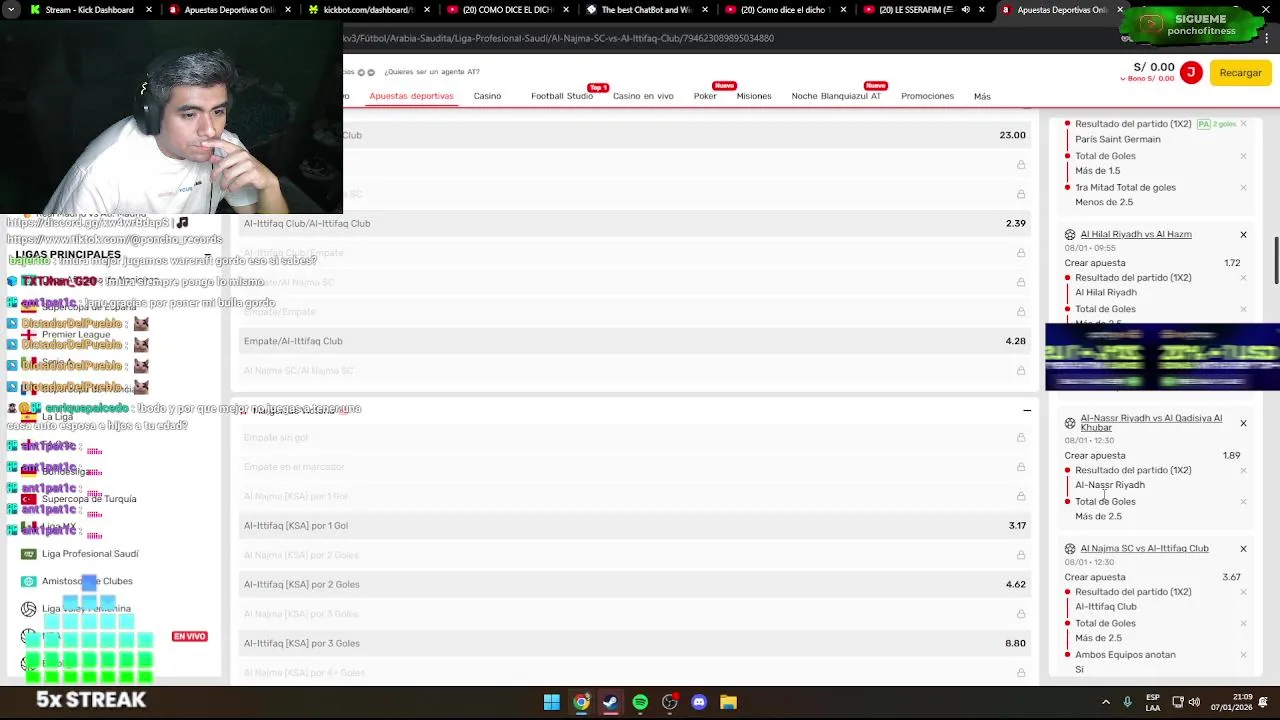
Task: Go to the Misiones page
Action: point(754,96)
